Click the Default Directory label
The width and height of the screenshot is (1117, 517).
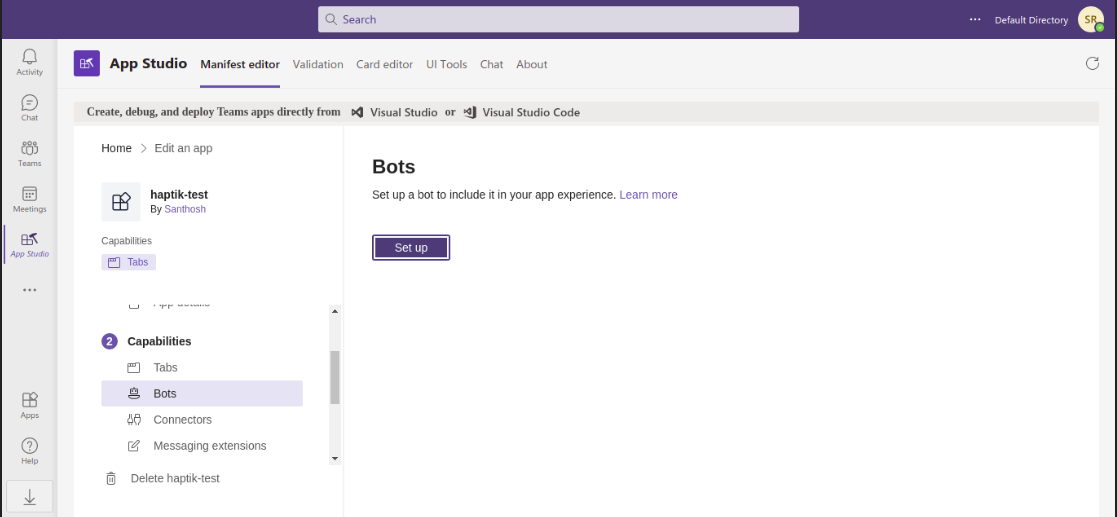1031,20
